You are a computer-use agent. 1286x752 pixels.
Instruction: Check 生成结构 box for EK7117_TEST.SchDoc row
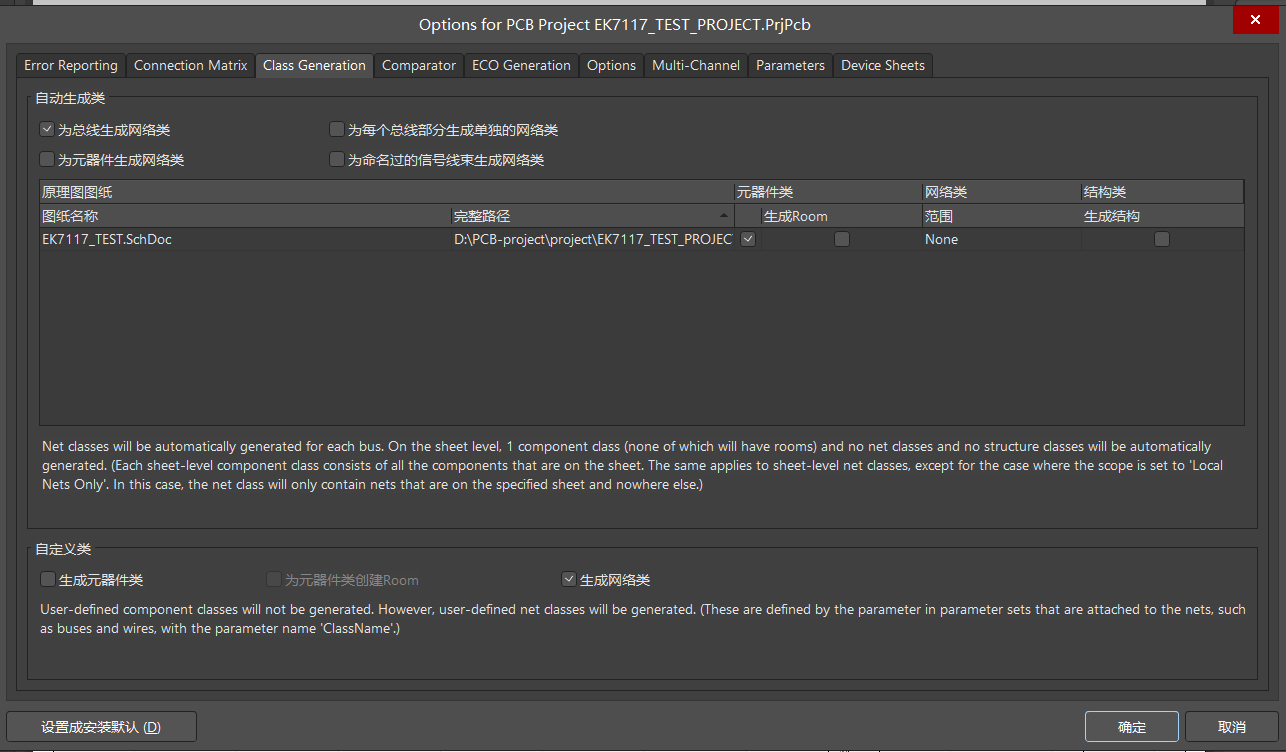tap(1162, 239)
